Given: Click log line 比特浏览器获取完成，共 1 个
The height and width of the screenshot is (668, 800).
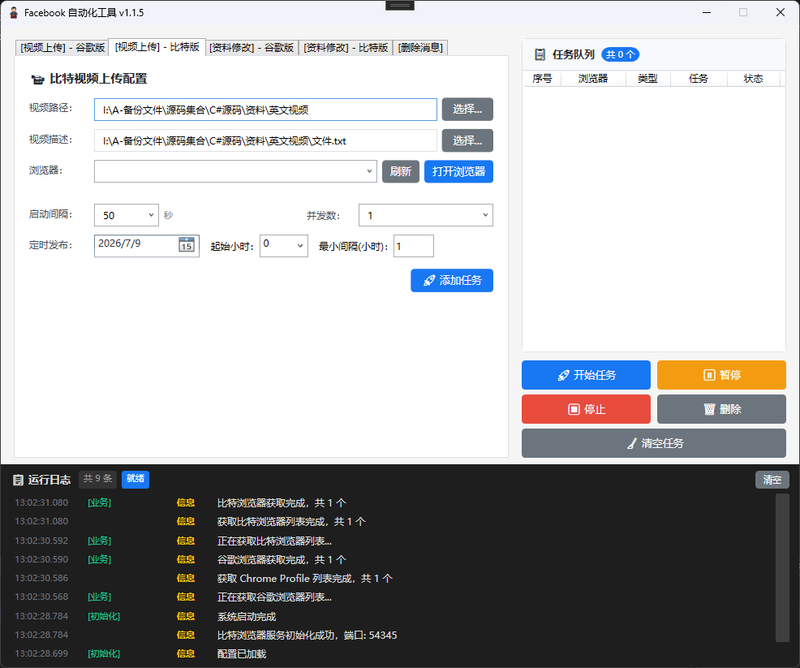Looking at the screenshot, I should coord(282,503).
